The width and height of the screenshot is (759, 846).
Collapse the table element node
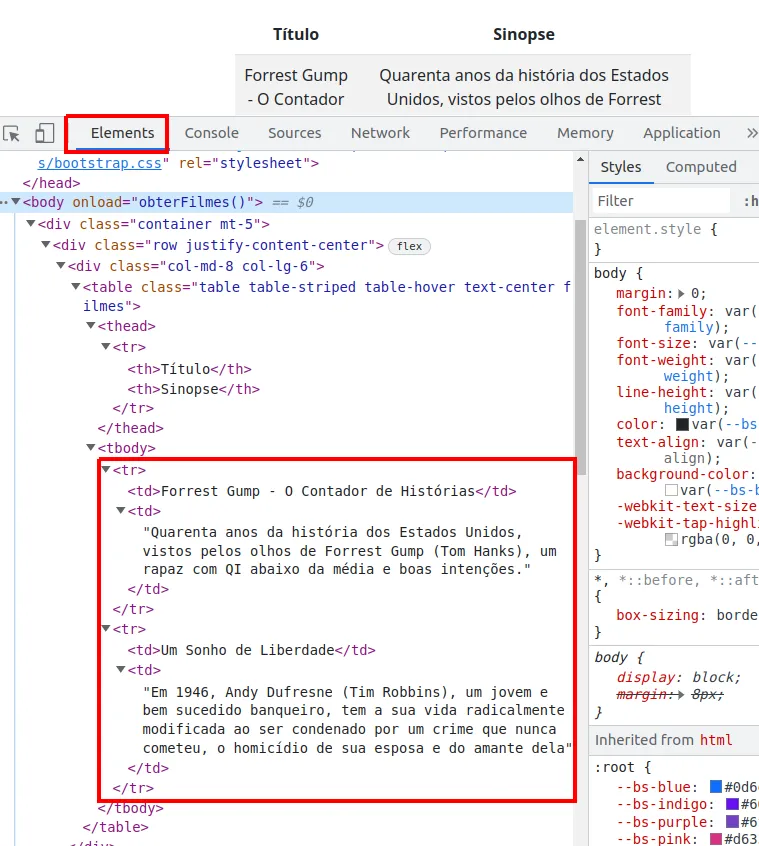point(76,286)
